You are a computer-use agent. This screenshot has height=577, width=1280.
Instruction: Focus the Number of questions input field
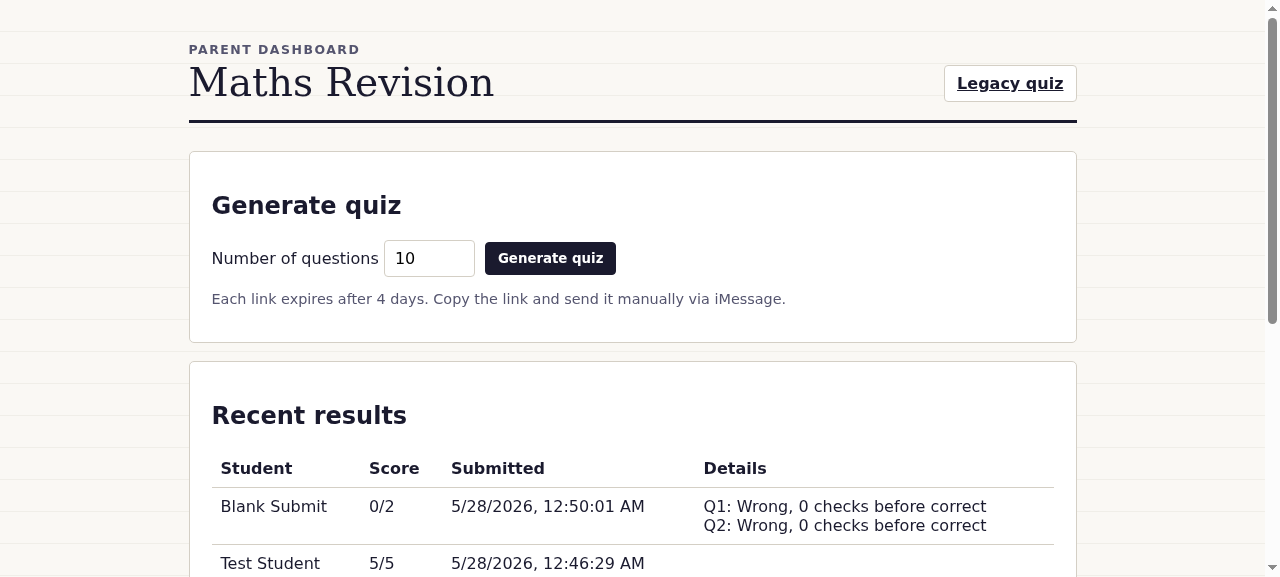point(429,258)
